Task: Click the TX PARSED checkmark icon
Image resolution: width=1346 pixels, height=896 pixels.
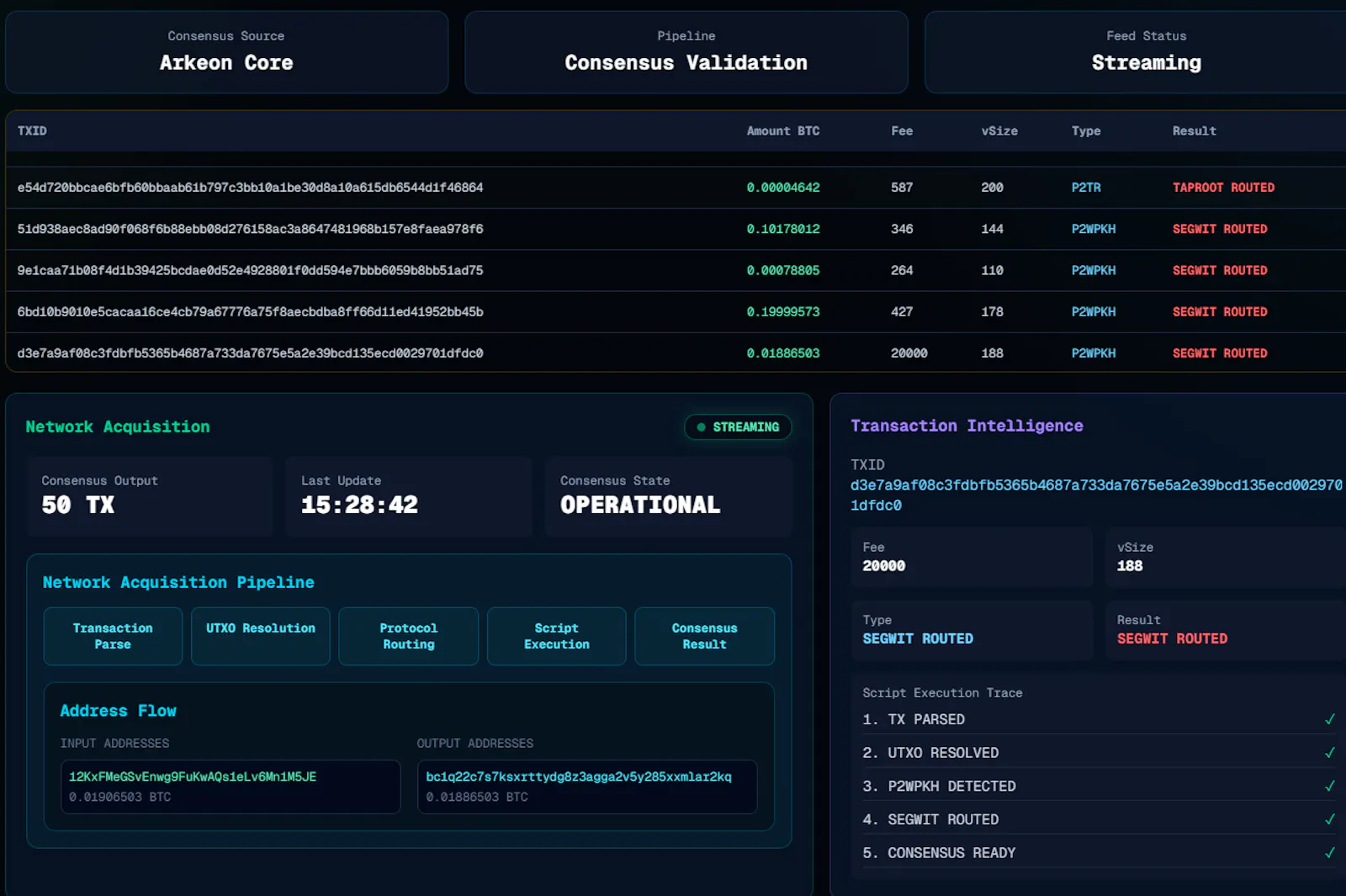Action: (1330, 719)
